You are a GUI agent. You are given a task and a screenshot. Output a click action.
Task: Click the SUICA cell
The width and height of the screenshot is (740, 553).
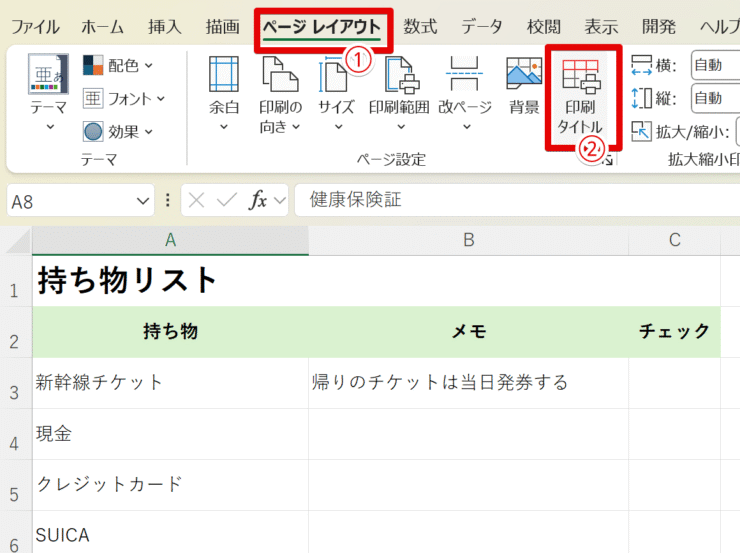click(x=170, y=532)
